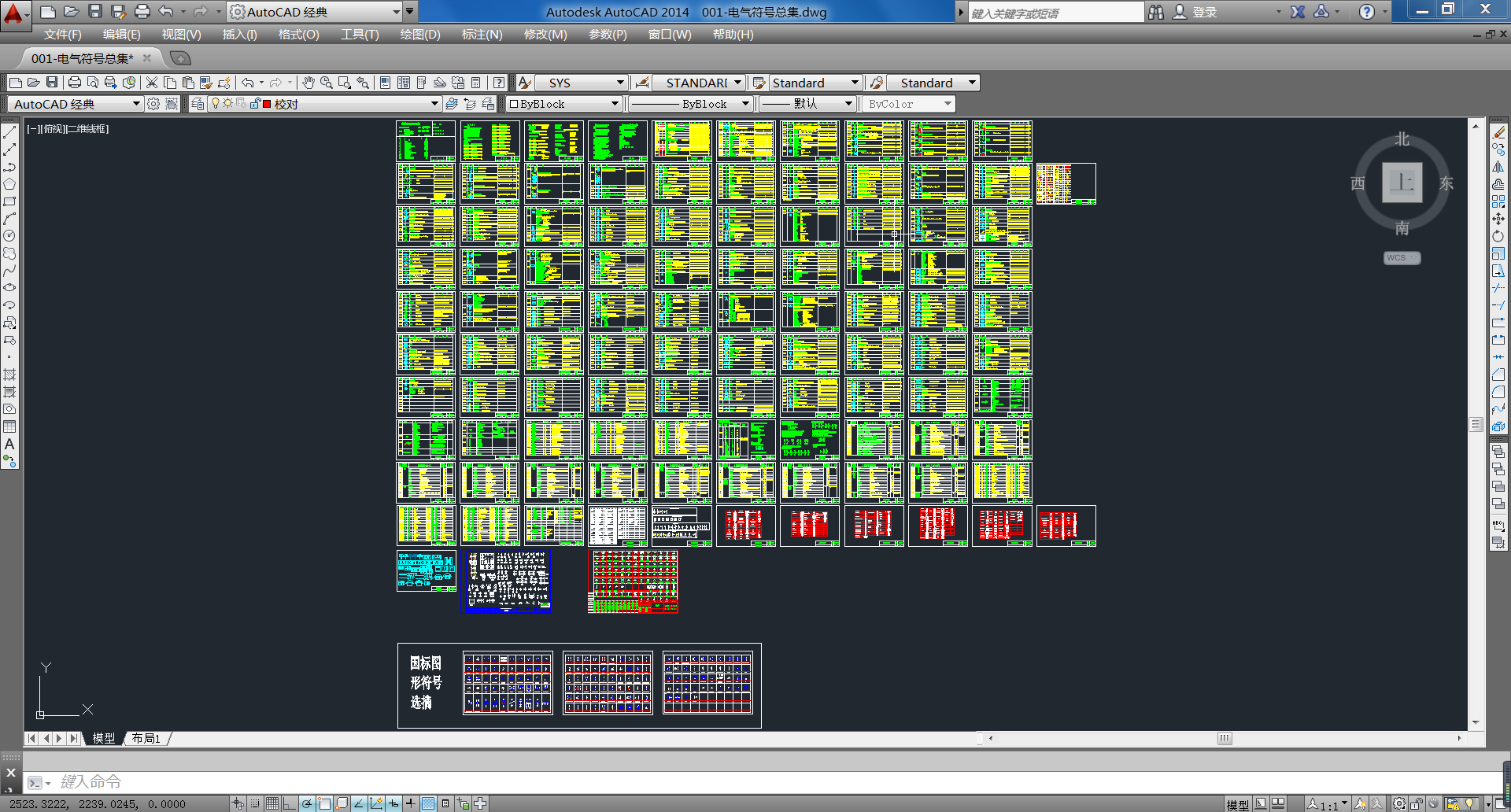Select the Fillet tool
The width and height of the screenshot is (1511, 812).
click(x=1498, y=392)
